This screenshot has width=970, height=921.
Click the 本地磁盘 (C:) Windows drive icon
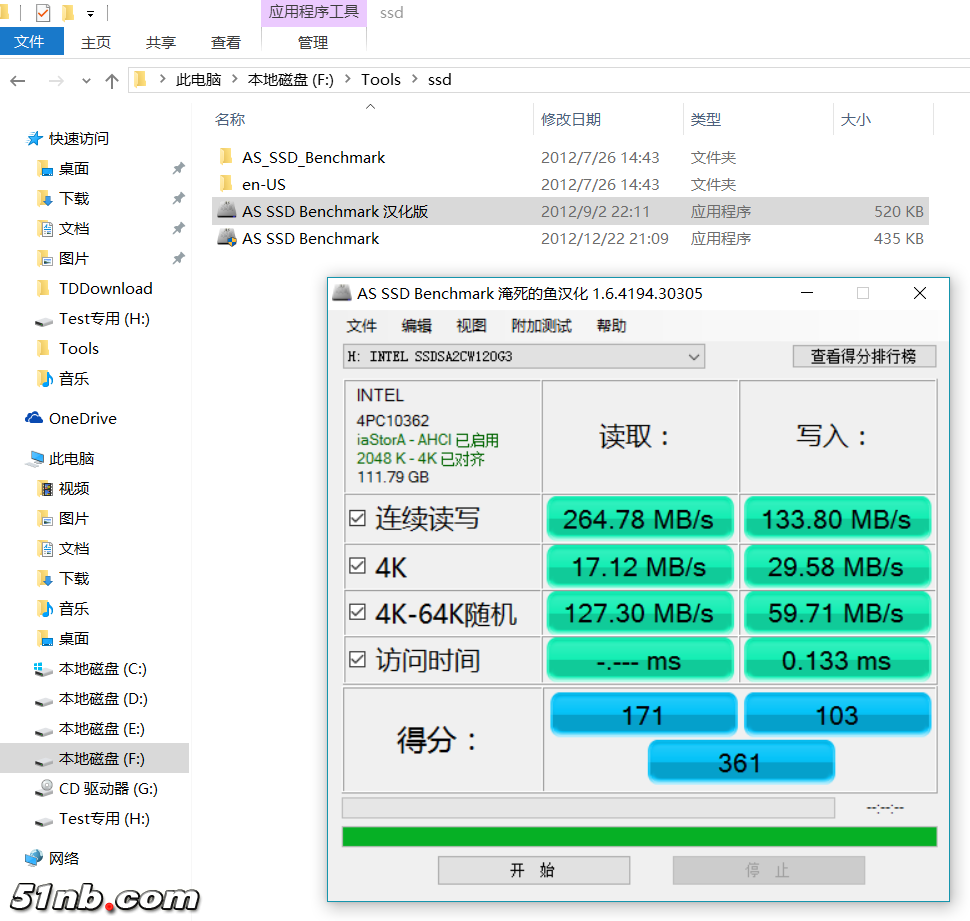click(x=44, y=668)
